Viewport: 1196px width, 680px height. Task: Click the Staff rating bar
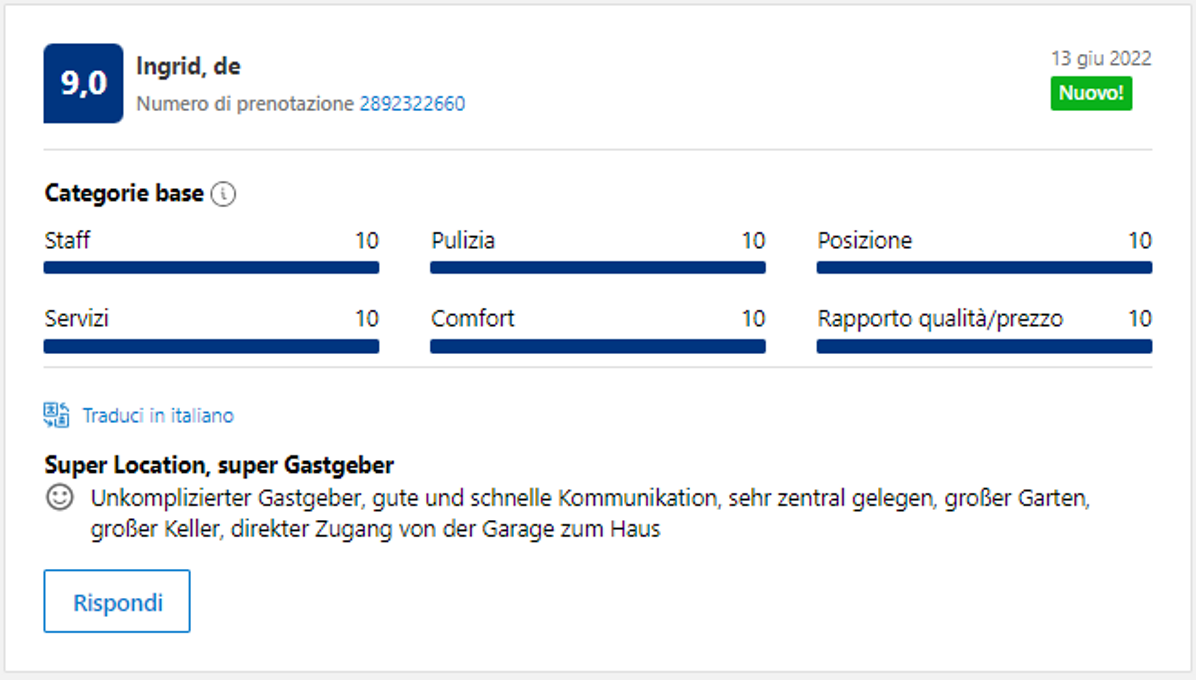point(211,268)
